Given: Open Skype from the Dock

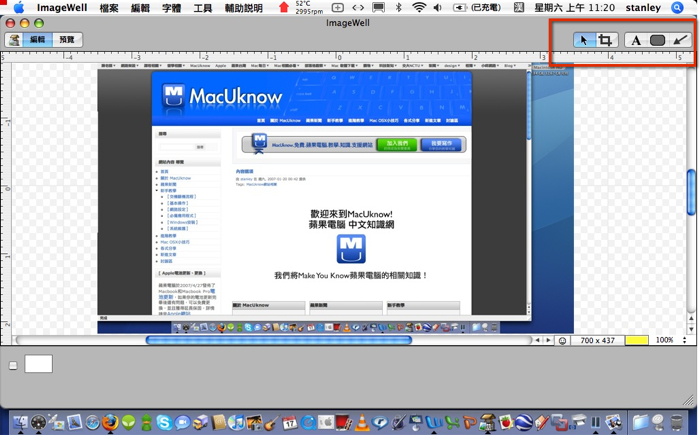Looking at the screenshot, I should pos(164,422).
